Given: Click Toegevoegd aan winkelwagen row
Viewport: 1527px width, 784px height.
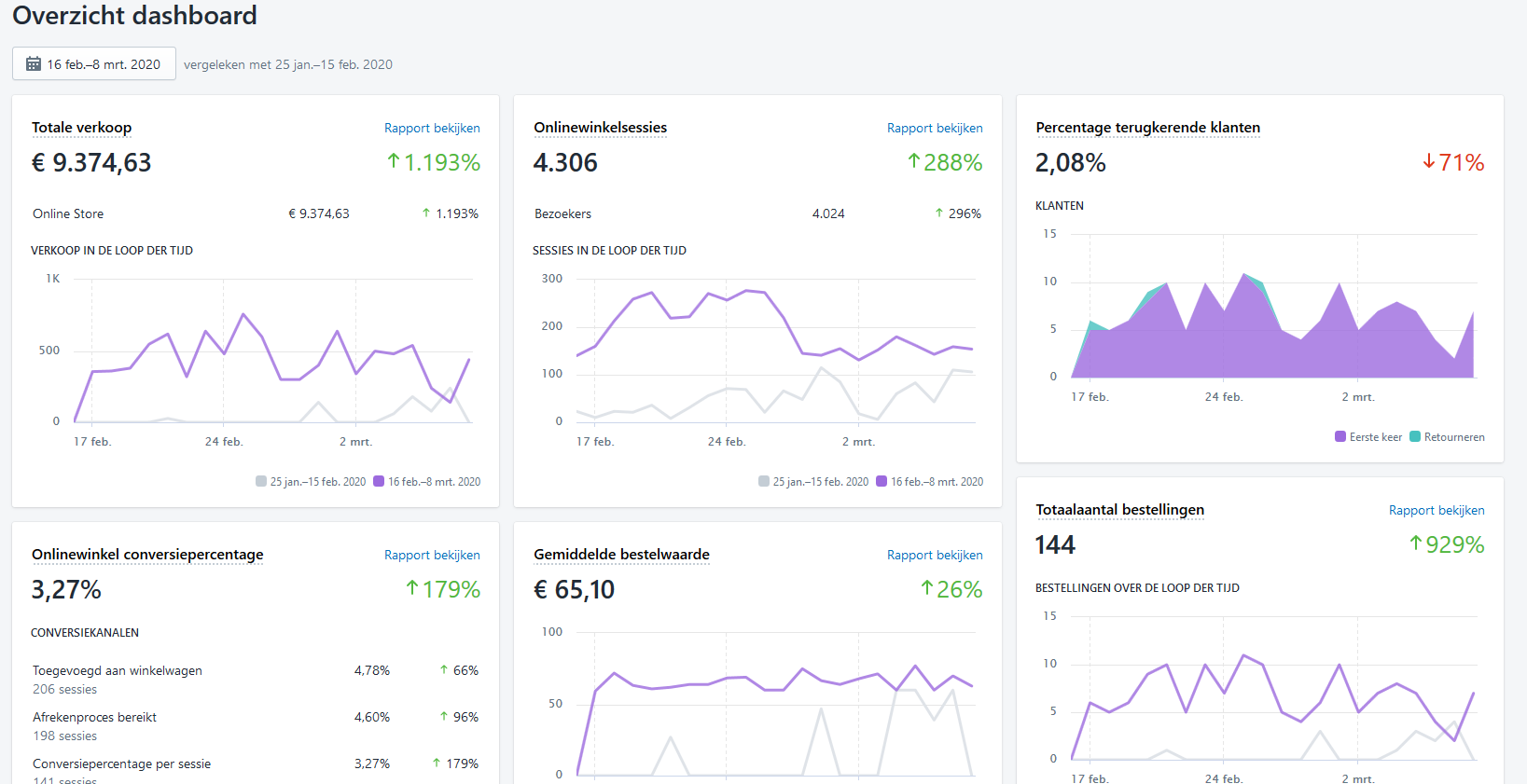Looking at the screenshot, I should coord(256,680).
